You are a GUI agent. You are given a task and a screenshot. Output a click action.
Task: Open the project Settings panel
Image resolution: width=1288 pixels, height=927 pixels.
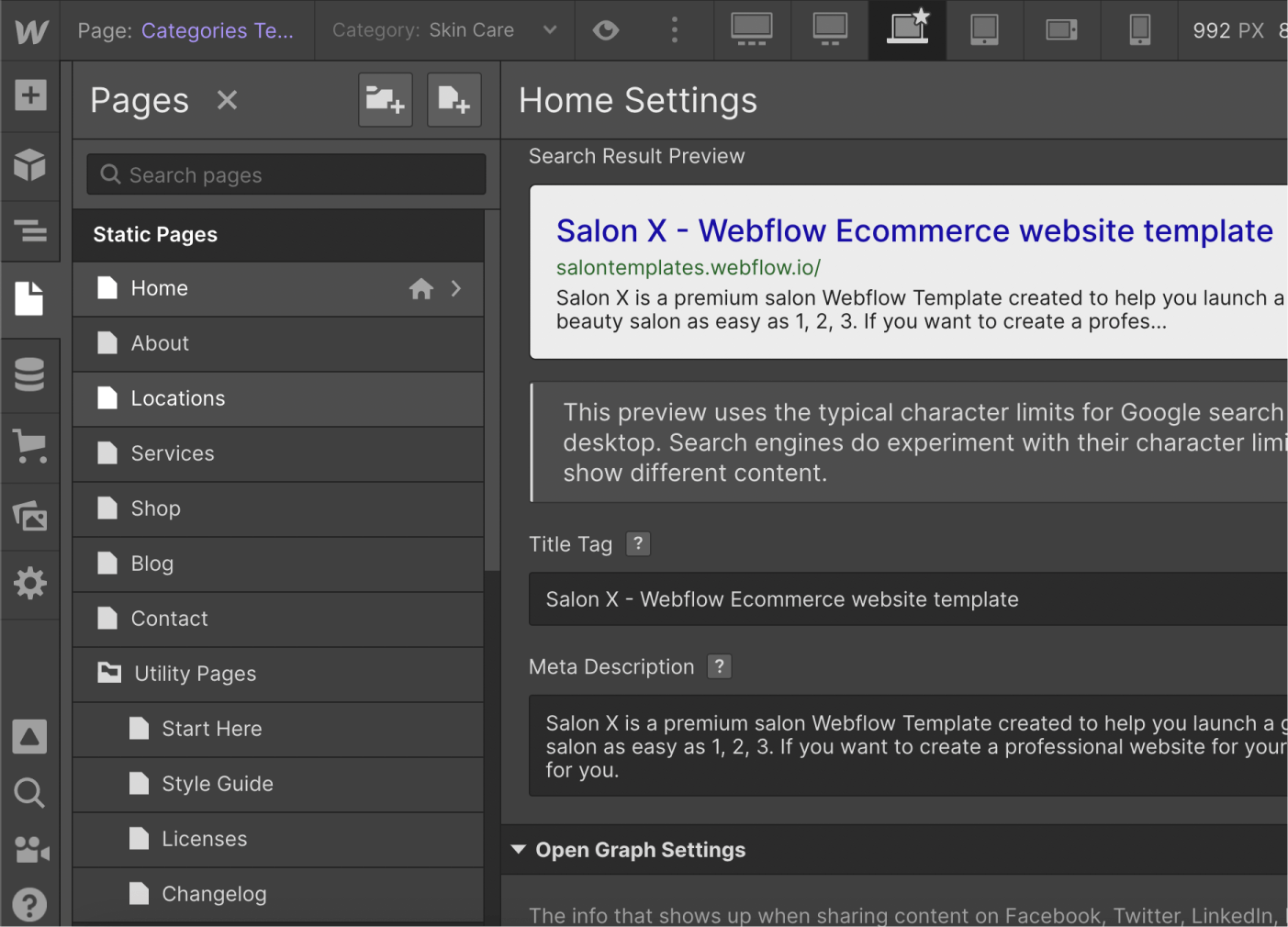(x=30, y=584)
